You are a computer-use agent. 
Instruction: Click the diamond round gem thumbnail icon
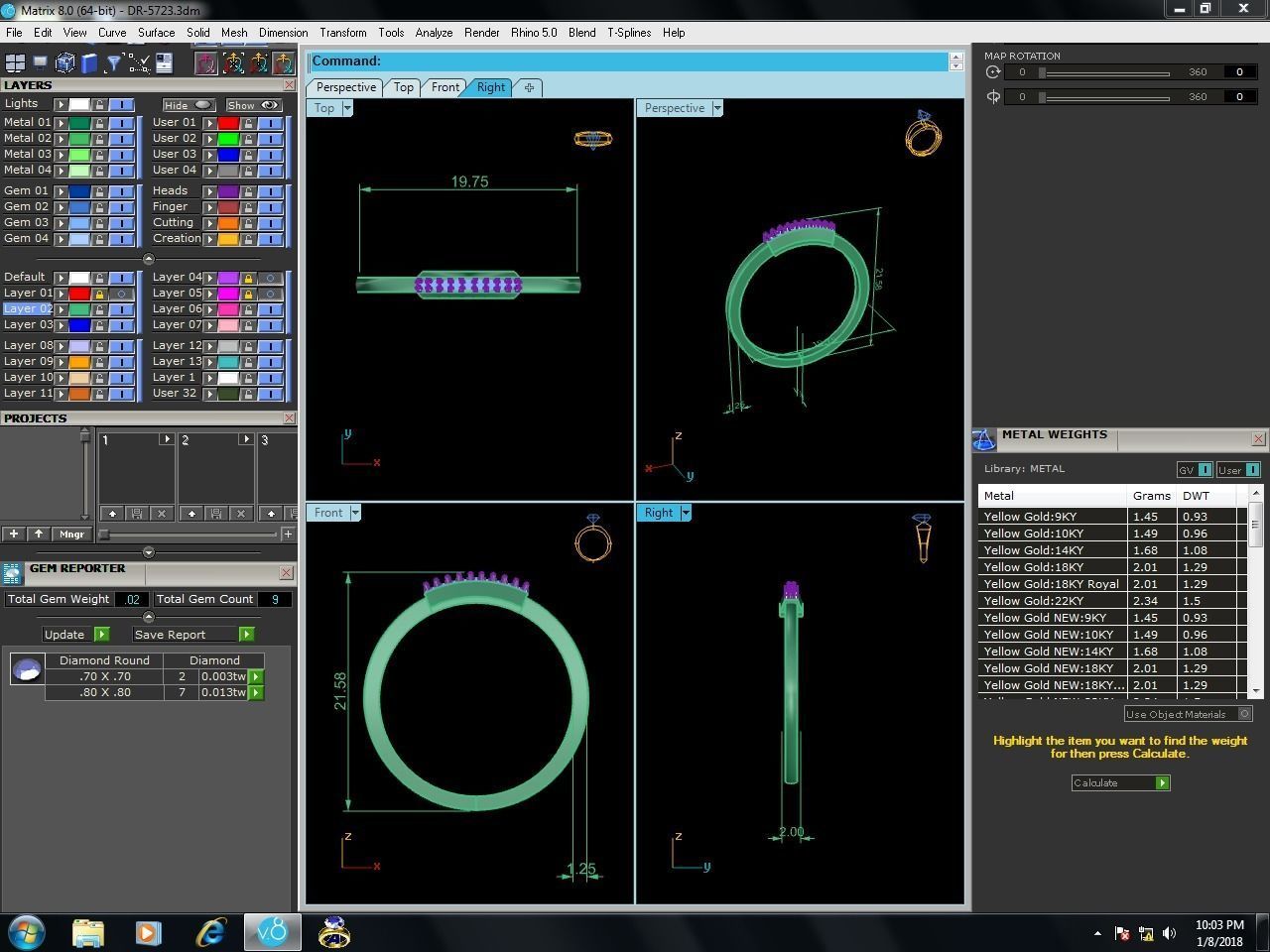[x=27, y=669]
